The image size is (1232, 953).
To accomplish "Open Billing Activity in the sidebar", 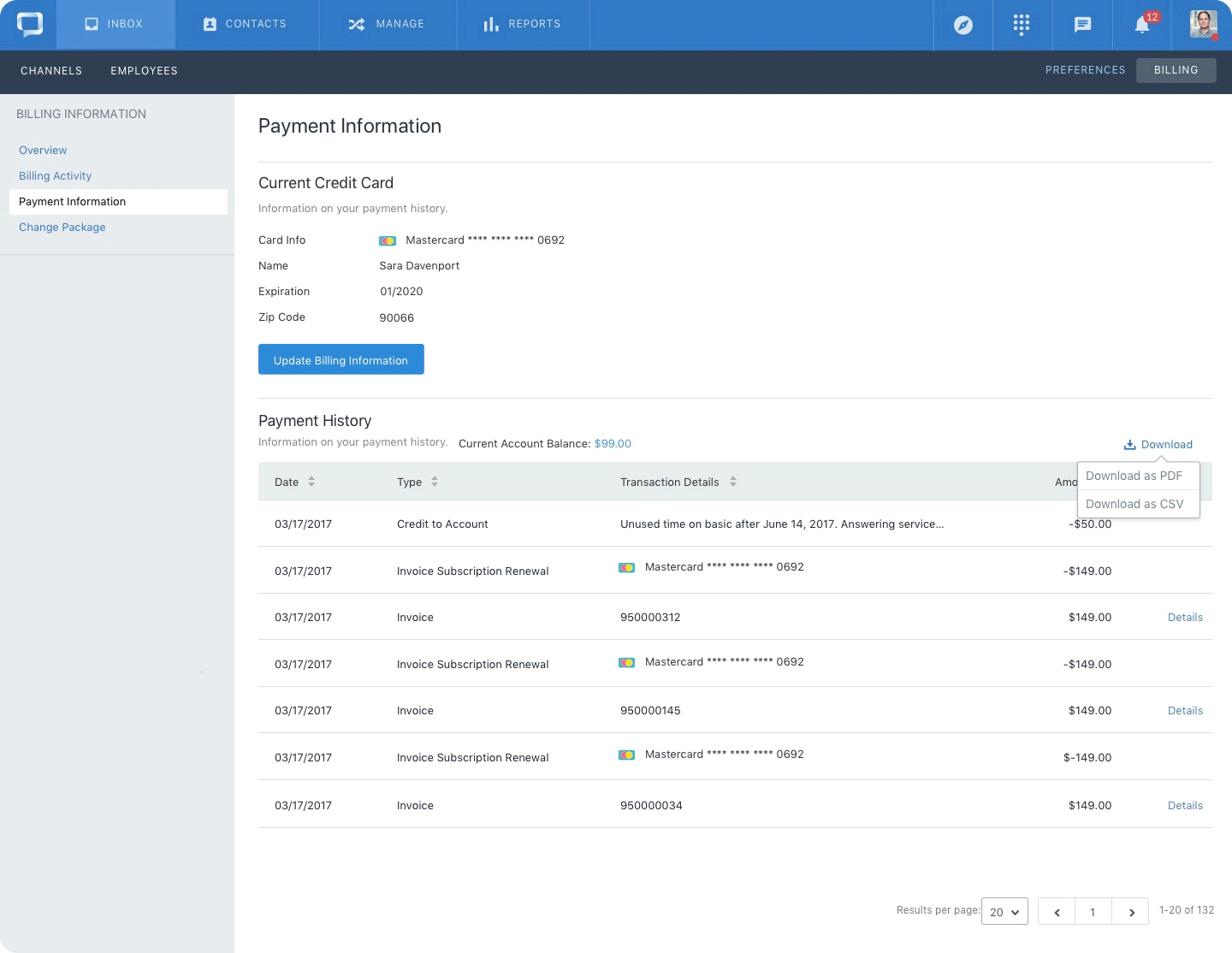I will tap(55, 175).
